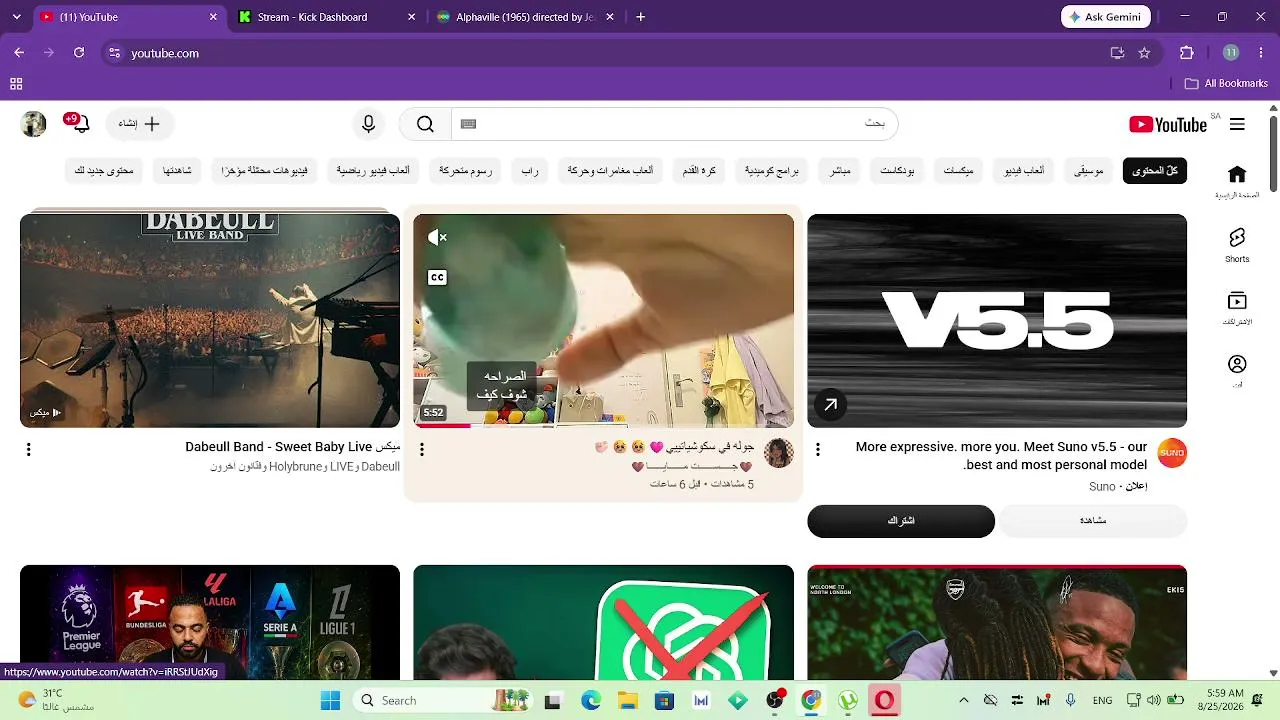Screen dimensions: 1280x720
Task: Start voice search with the microphone icon
Action: point(369,124)
